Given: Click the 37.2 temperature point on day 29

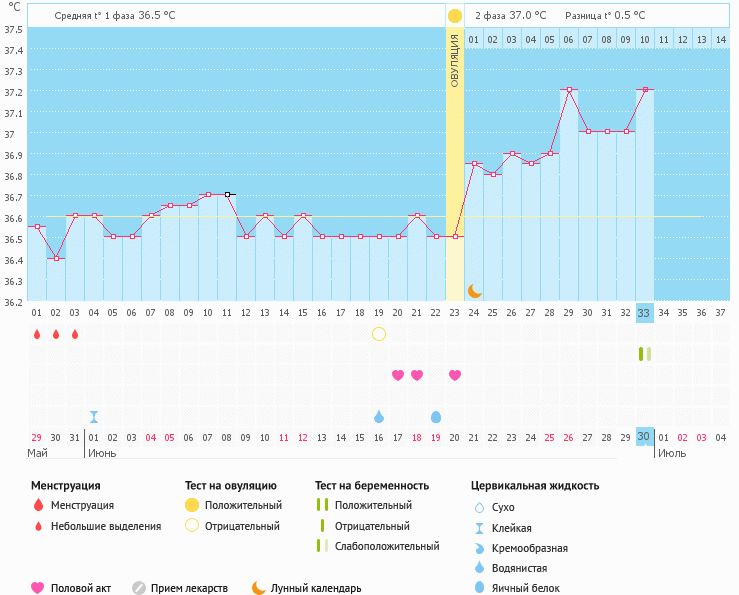Looking at the screenshot, I should tap(569, 90).
